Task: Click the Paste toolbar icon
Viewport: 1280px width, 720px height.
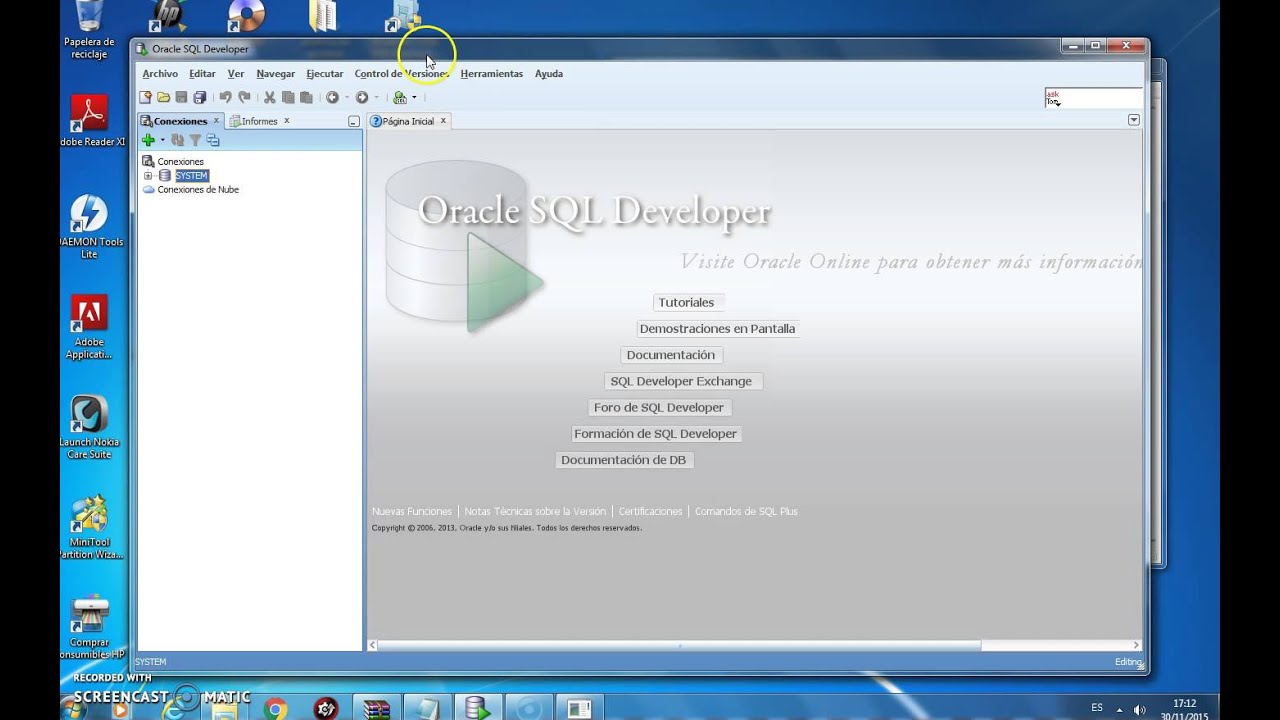Action: 306,97
